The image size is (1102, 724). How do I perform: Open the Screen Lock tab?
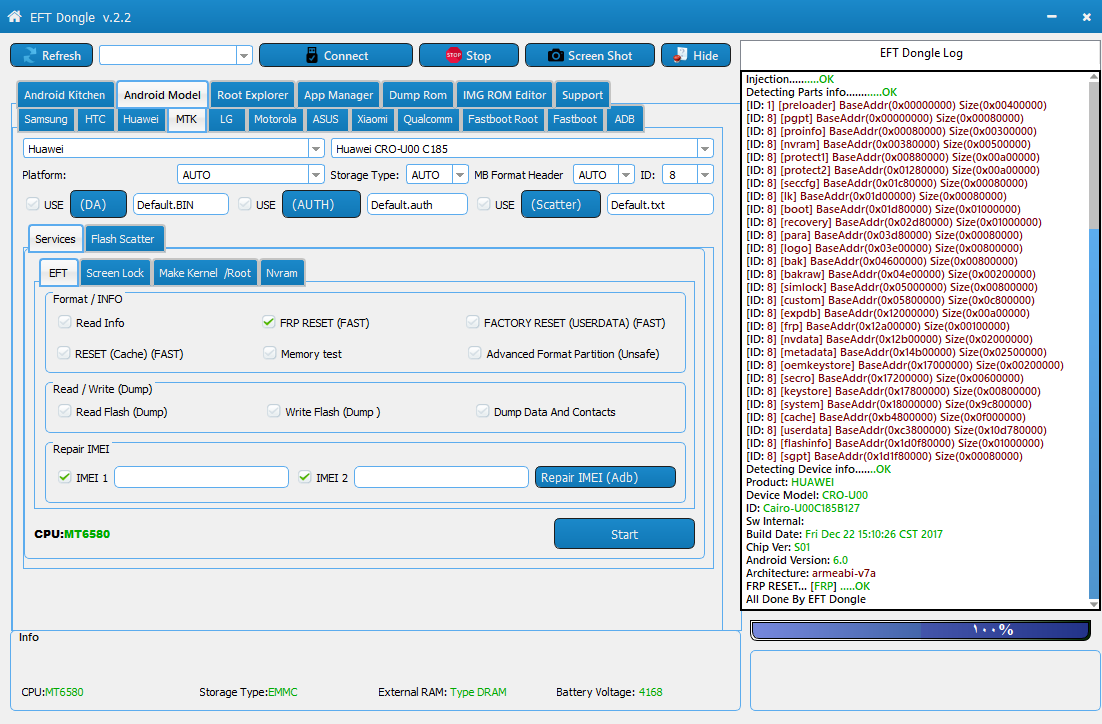click(x=115, y=273)
